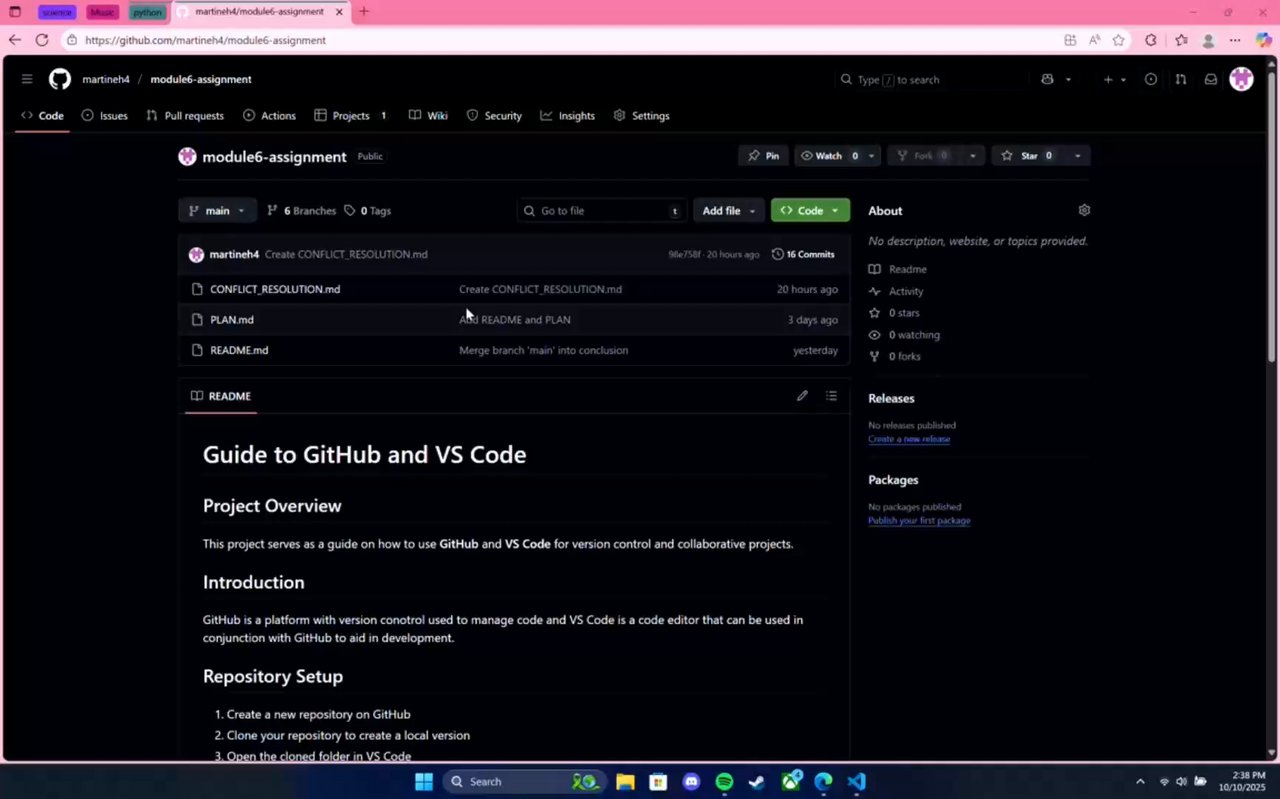The width and height of the screenshot is (1280, 799).
Task: View the 0 Tags link
Action: (x=367, y=211)
